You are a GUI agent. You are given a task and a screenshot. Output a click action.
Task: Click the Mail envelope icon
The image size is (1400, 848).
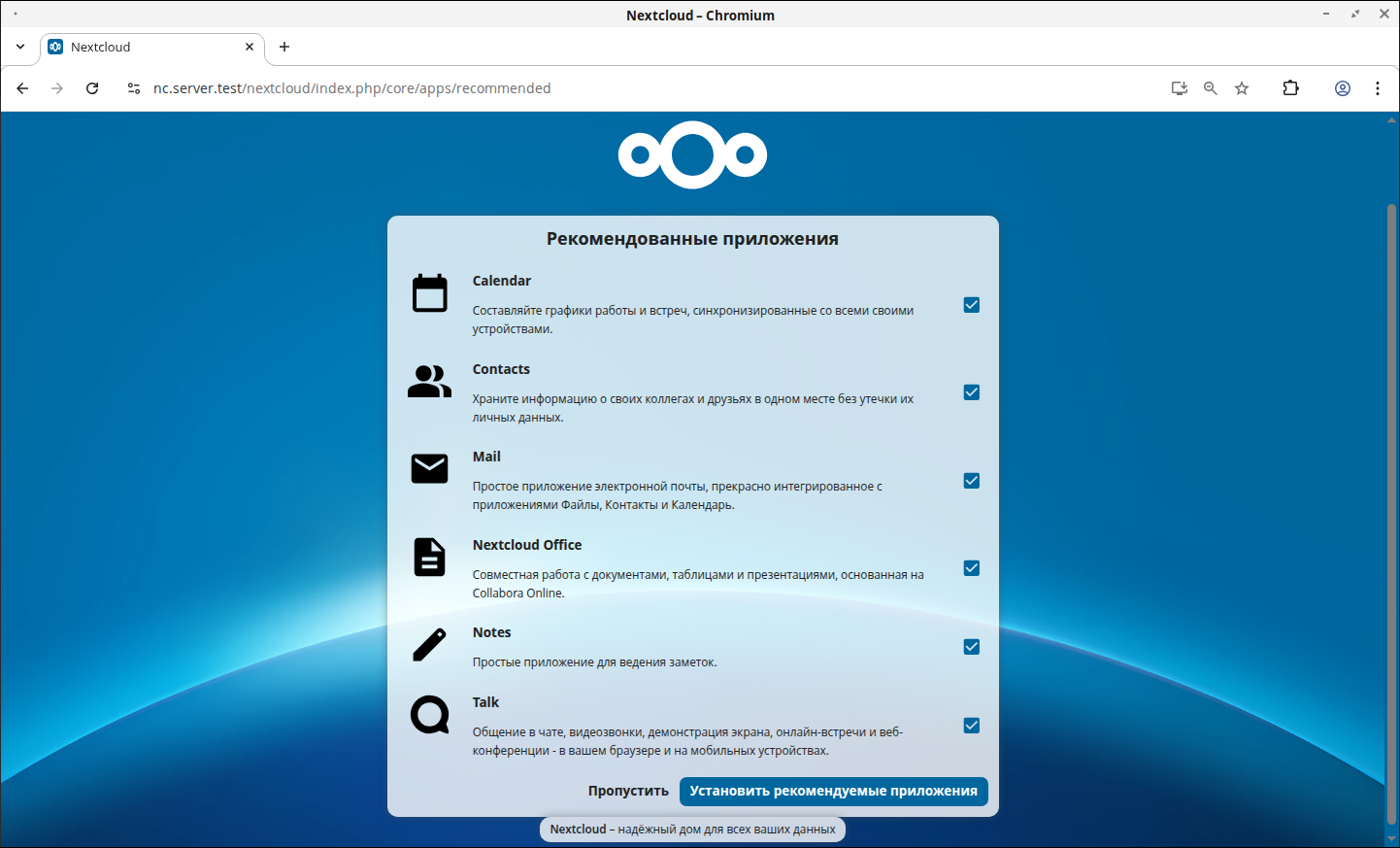pyautogui.click(x=429, y=469)
